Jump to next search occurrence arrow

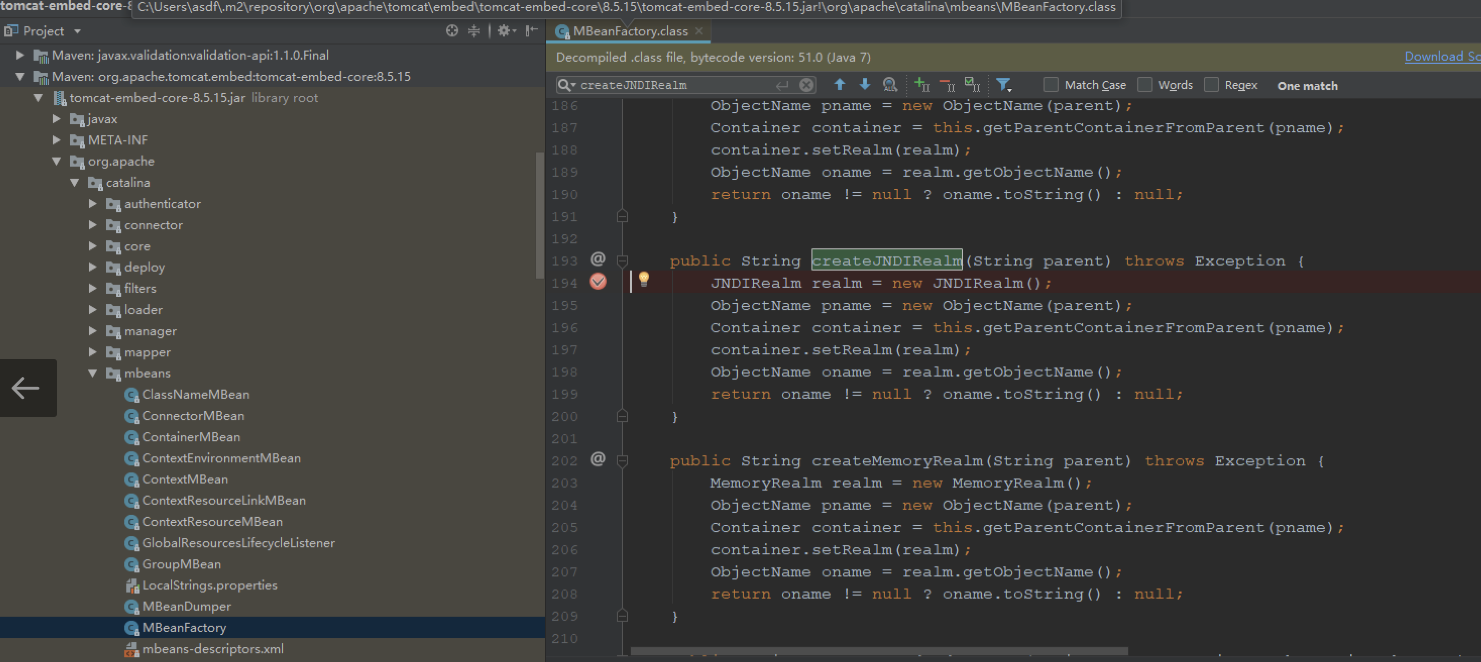tap(865, 85)
